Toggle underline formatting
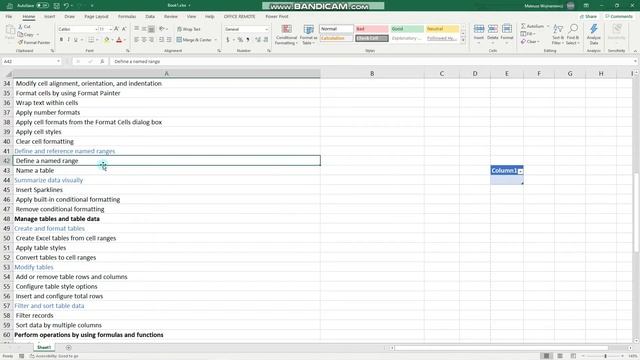 tap(76, 40)
